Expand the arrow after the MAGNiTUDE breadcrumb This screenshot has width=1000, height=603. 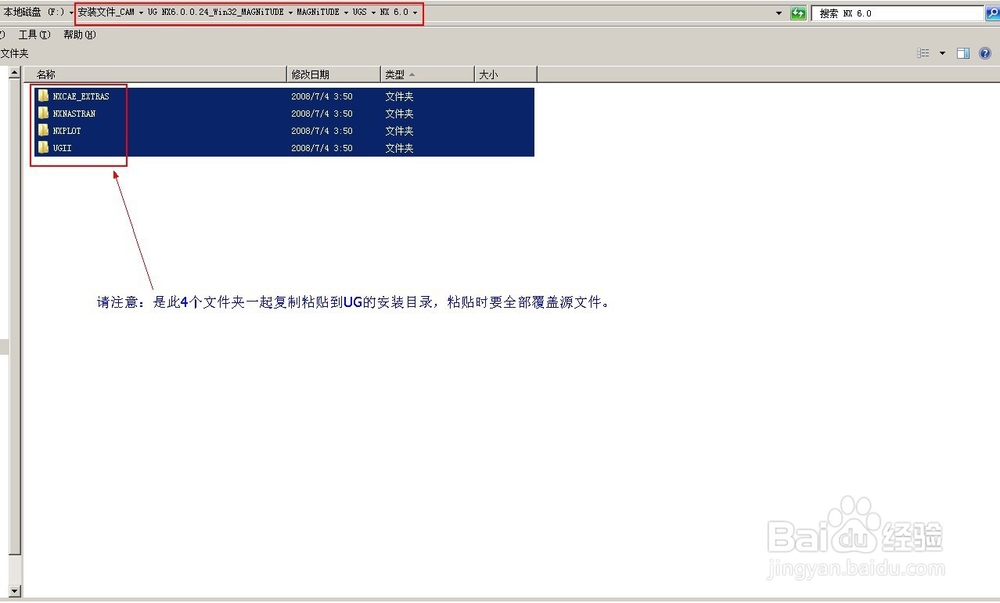(346, 13)
